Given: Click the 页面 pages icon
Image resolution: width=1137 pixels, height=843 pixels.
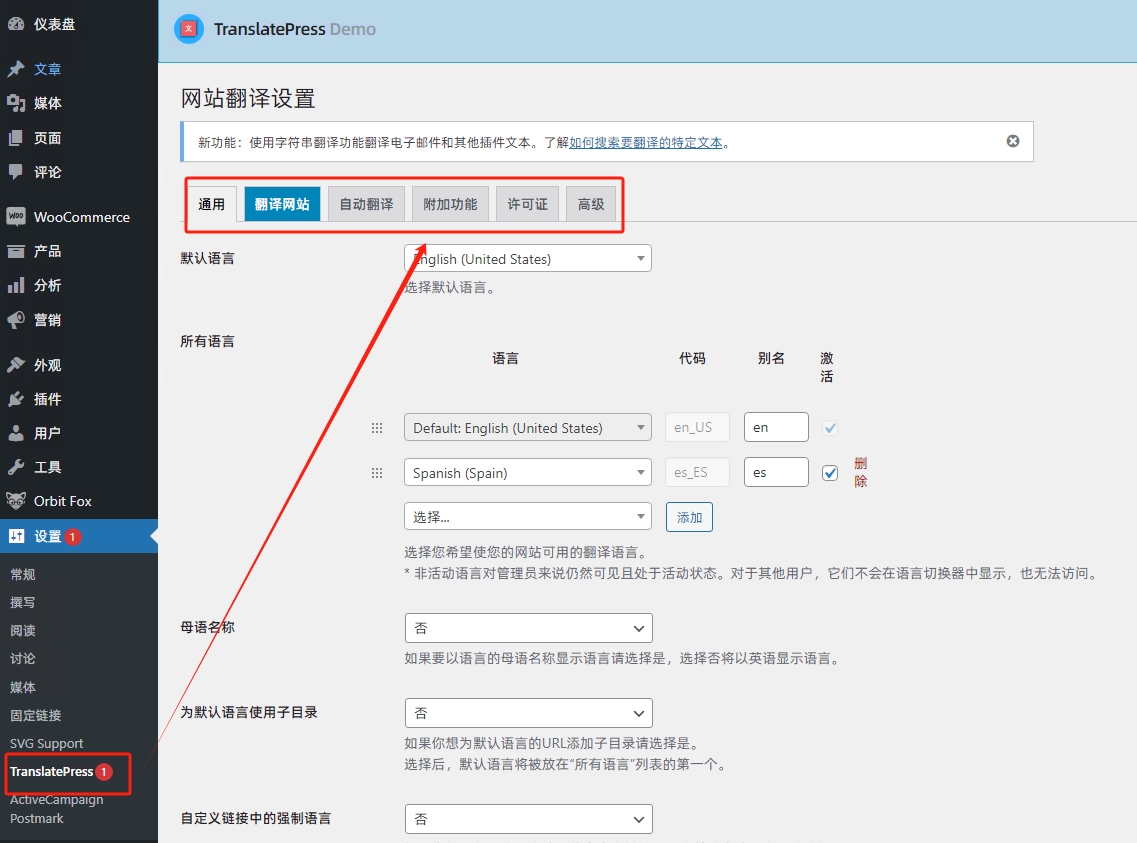Looking at the screenshot, I should (x=16, y=138).
